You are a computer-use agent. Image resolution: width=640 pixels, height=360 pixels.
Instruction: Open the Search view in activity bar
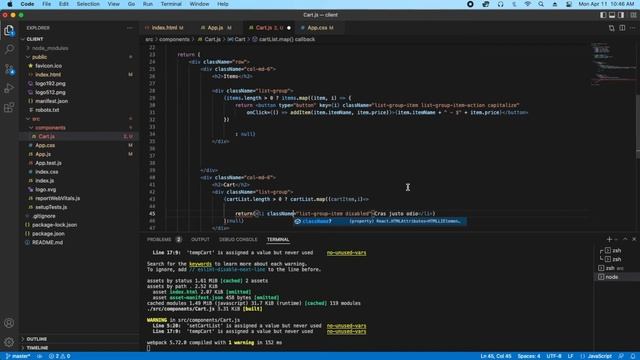[9, 49]
